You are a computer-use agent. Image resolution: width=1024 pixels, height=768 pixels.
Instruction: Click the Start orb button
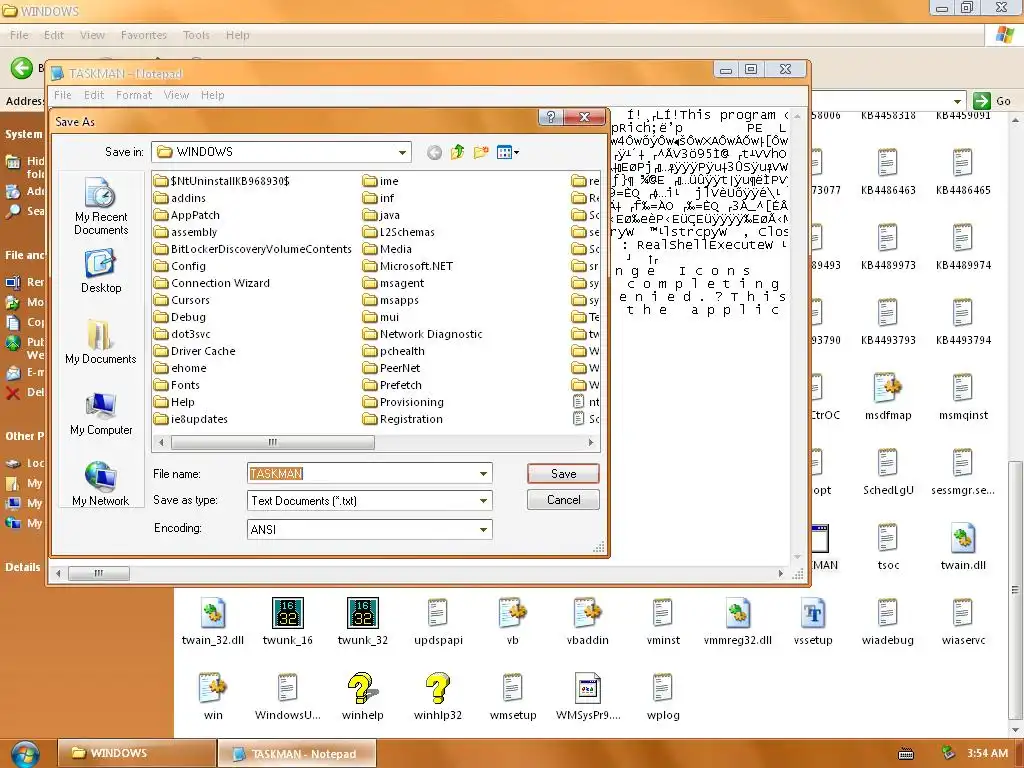[x=25, y=754]
